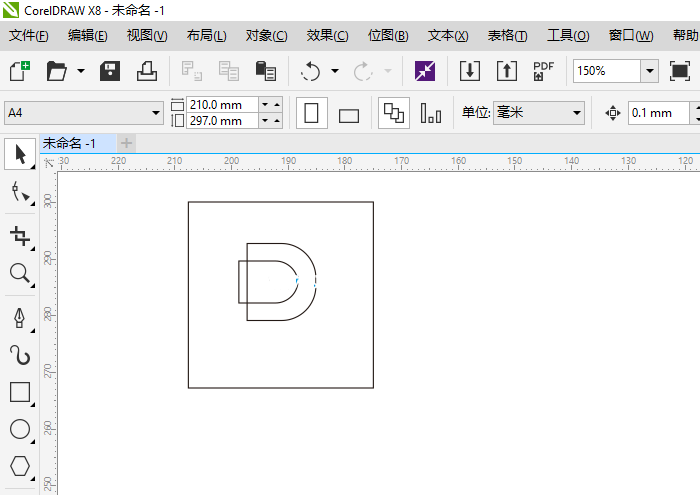Select the Pick (arrow) tool

tap(19, 153)
